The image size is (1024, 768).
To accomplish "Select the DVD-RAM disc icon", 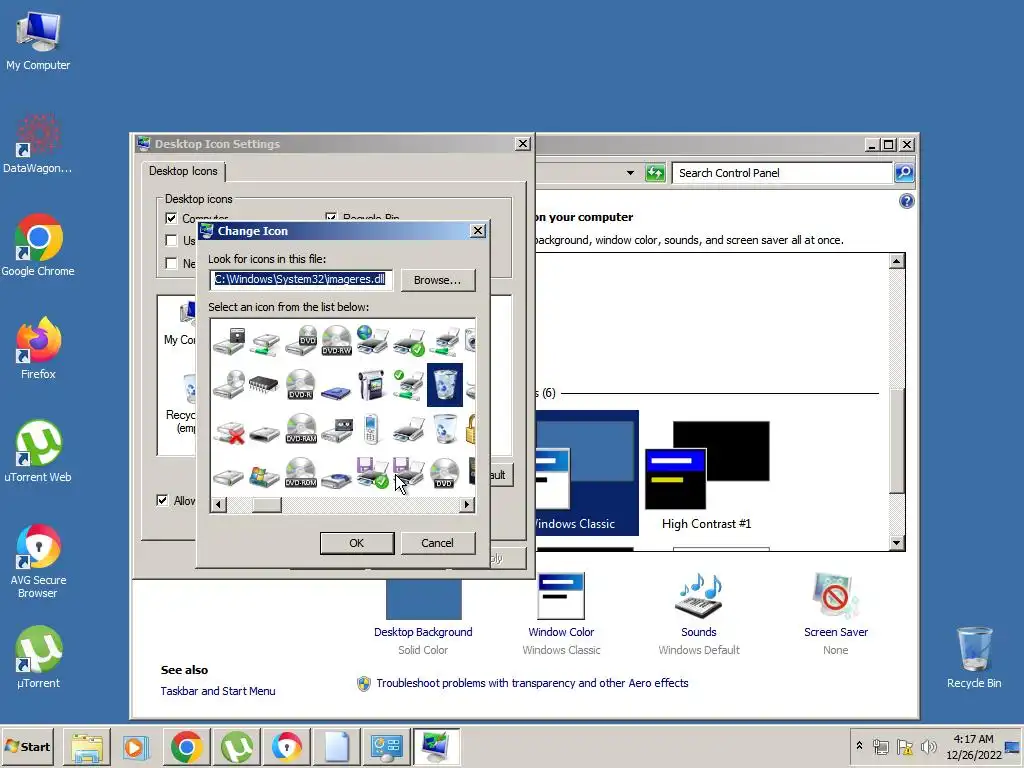I will [300, 429].
